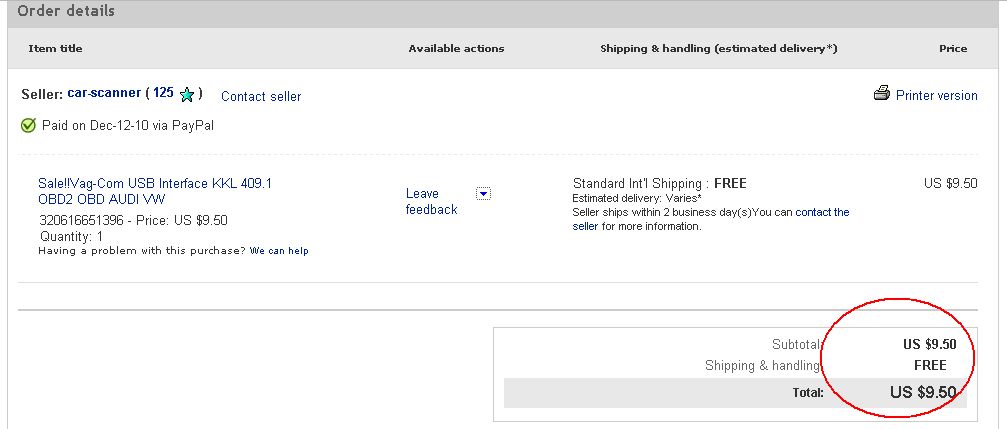Click the Shipping & handling column header

tap(719, 48)
